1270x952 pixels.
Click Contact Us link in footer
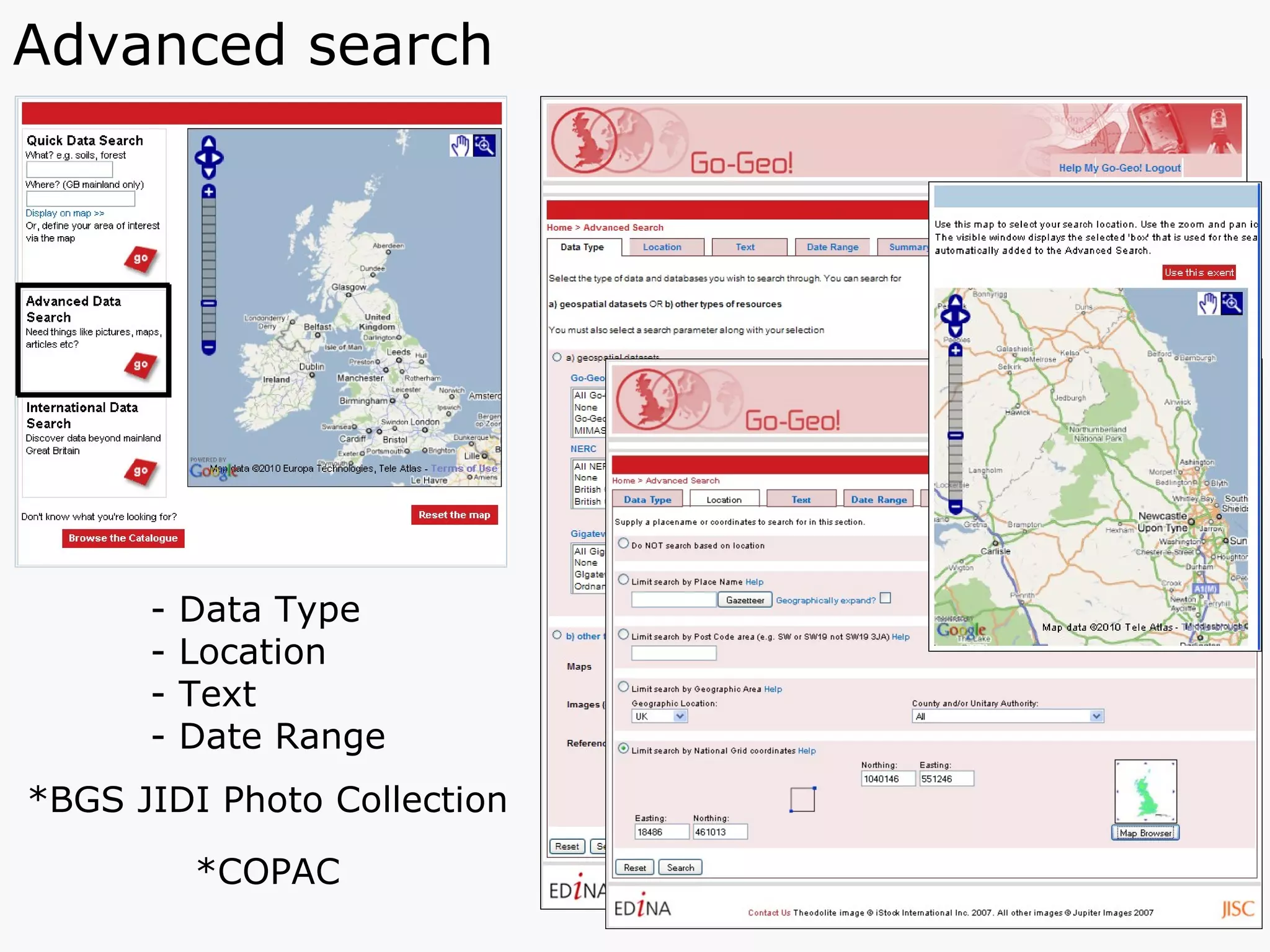[769, 913]
